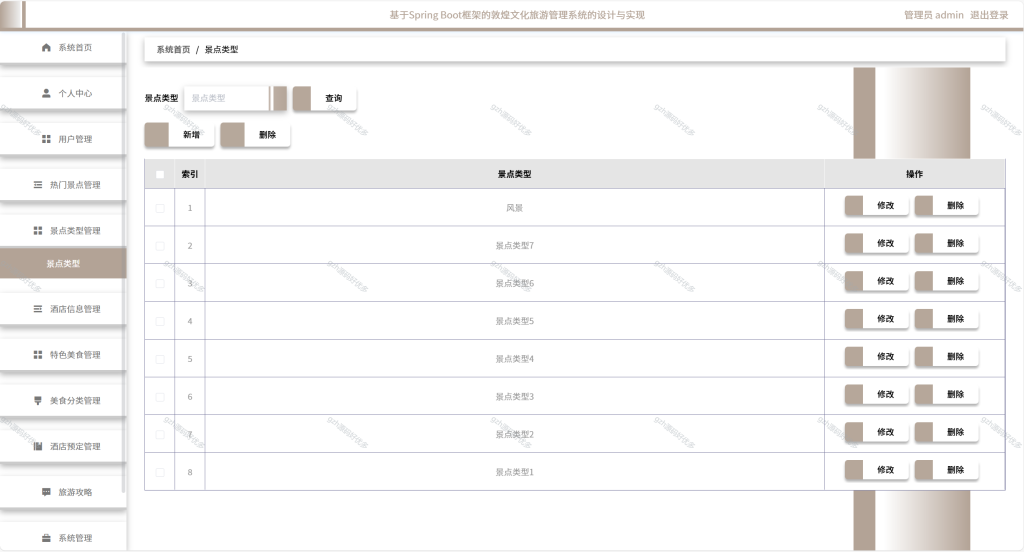
Task: Check the checkbox for 景点类型6
Action: pyautogui.click(x=160, y=284)
